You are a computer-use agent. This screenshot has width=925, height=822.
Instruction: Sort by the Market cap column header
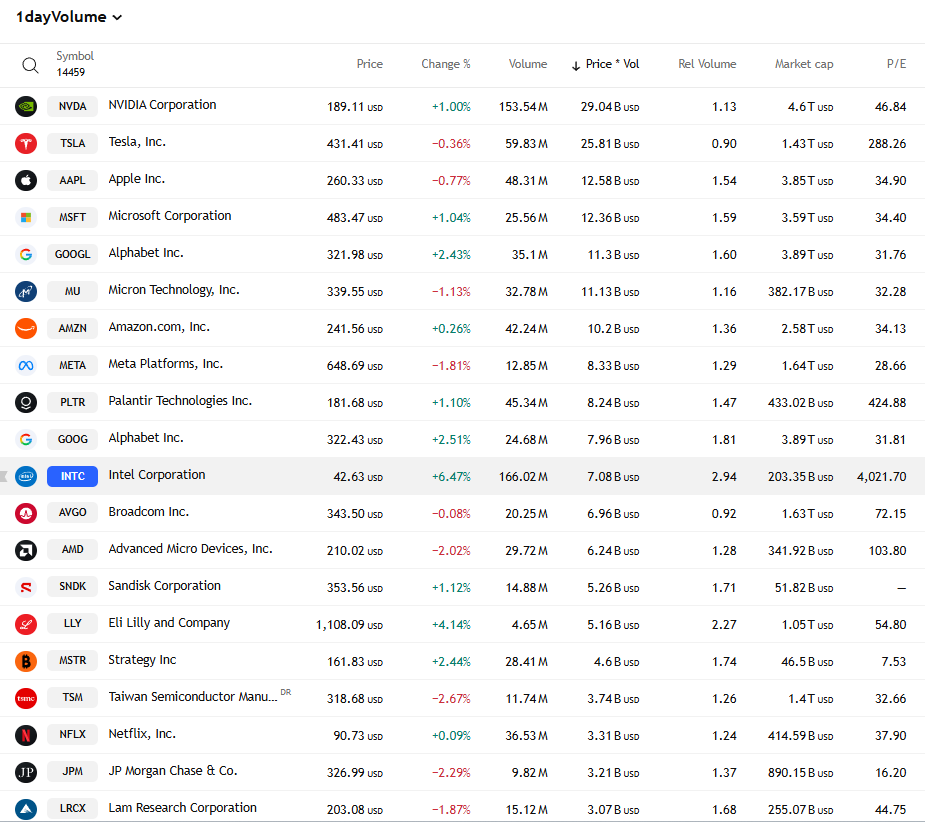click(x=803, y=64)
